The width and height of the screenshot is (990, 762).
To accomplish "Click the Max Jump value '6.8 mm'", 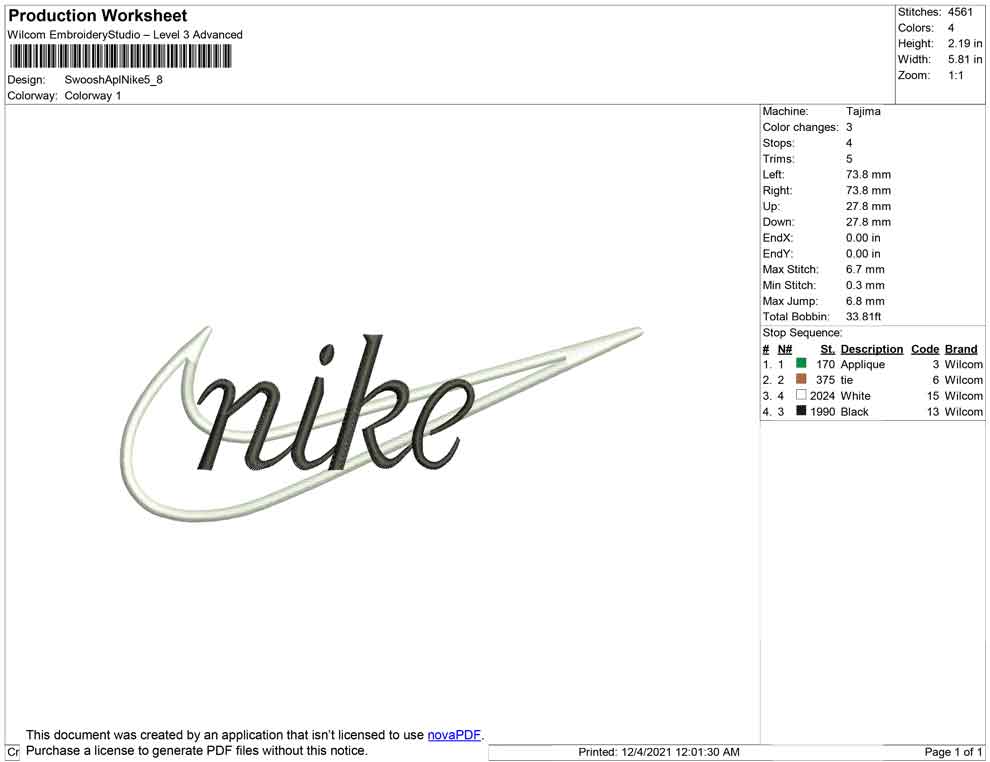I will pos(865,301).
